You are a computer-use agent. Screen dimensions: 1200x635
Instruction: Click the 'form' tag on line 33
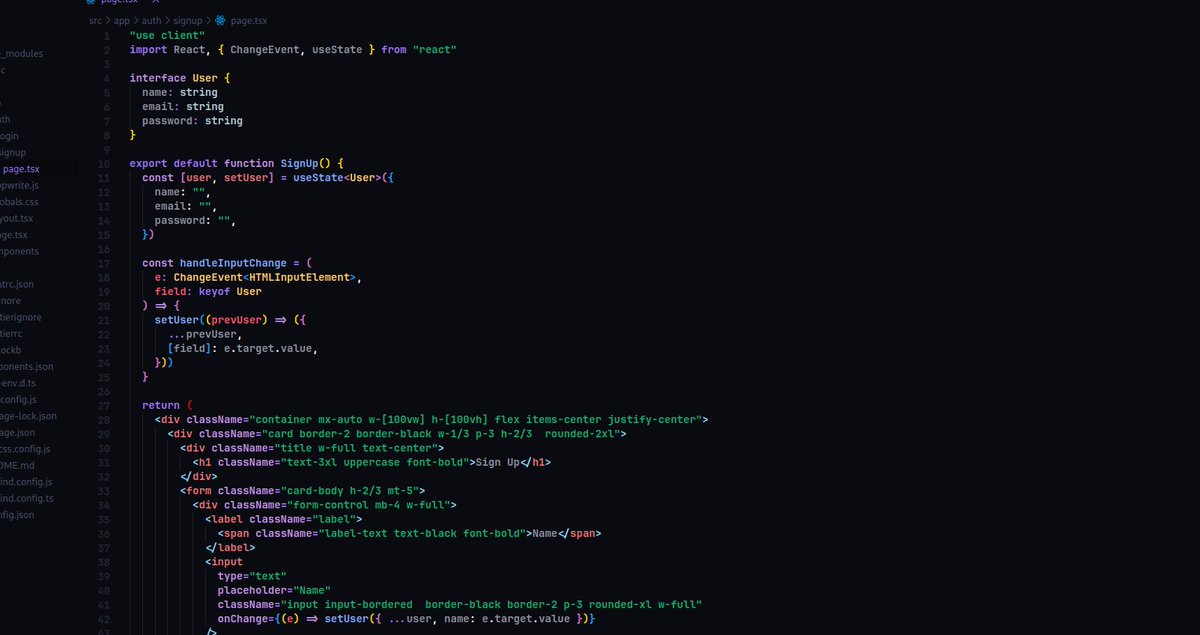pos(199,491)
